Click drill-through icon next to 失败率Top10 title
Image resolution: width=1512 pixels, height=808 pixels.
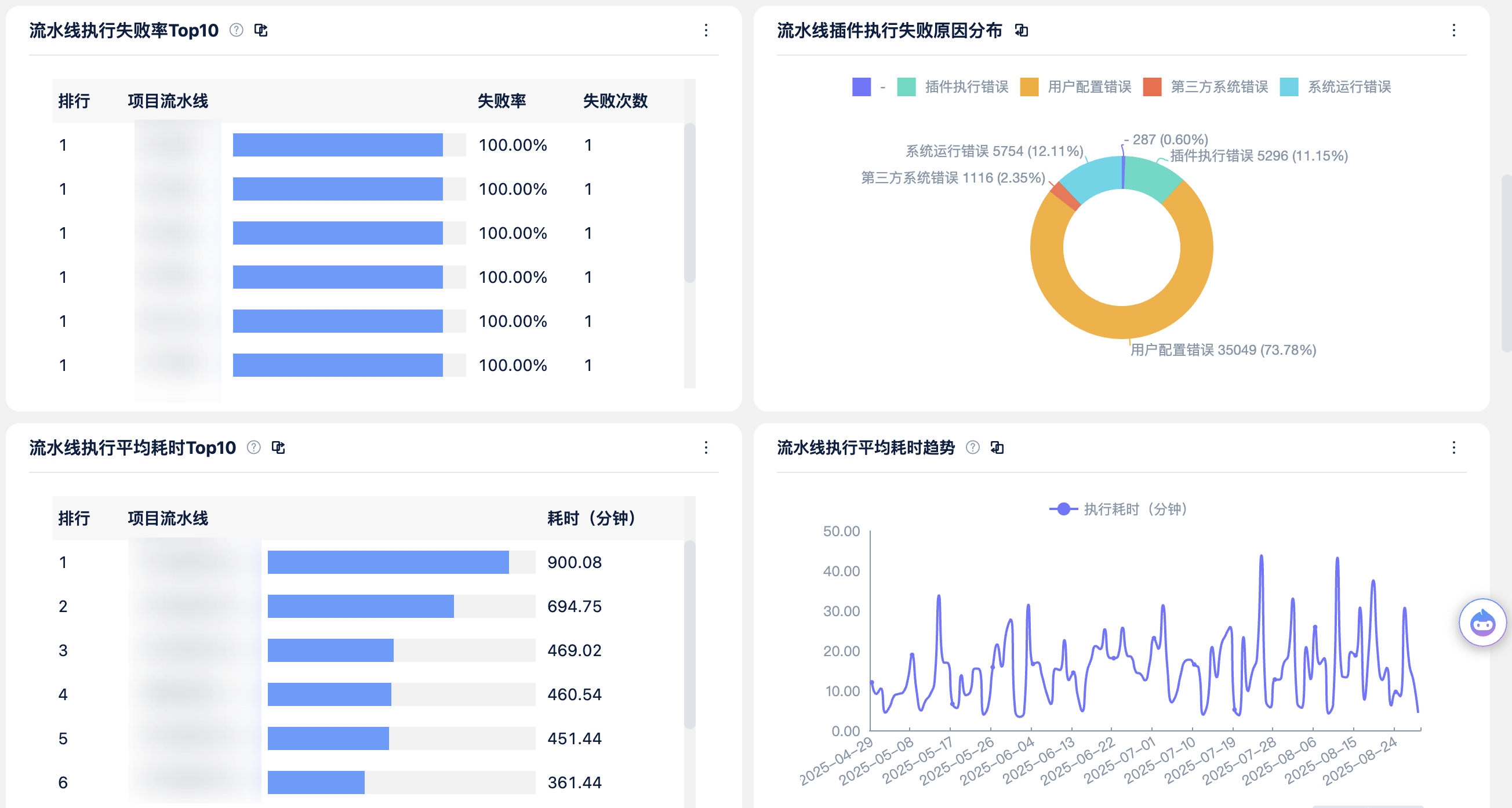(261, 30)
